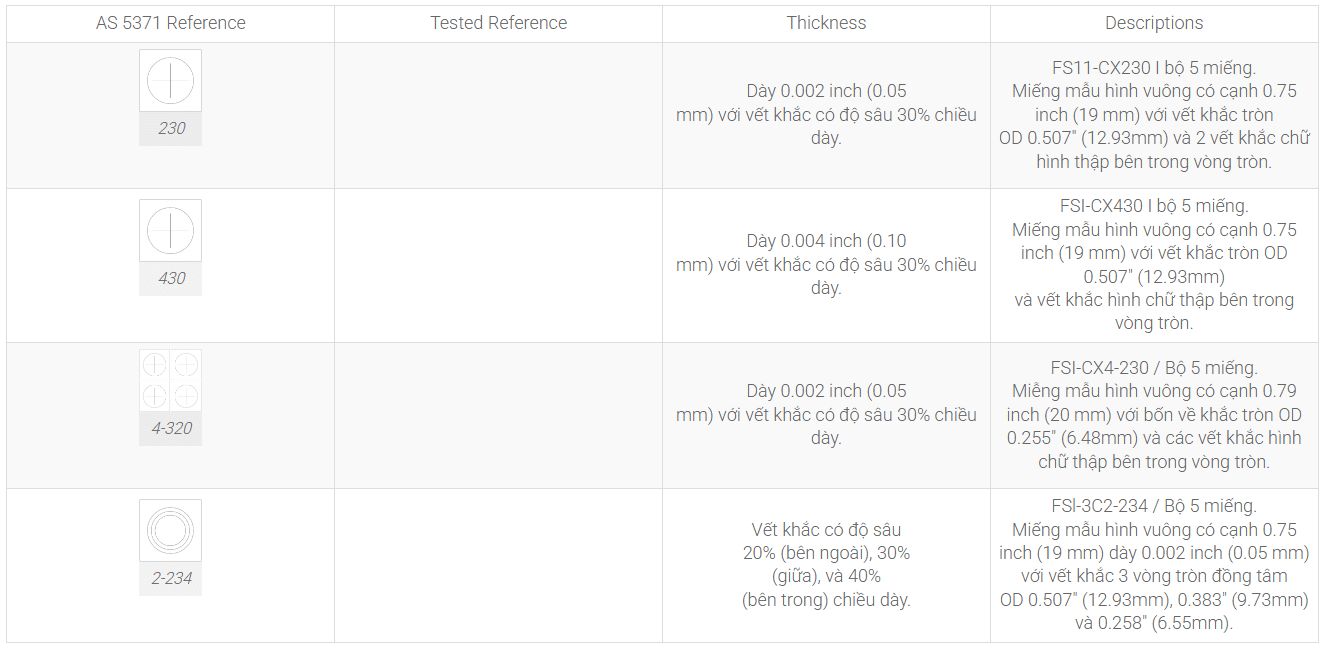Click the FSI-3C2-234 description text
This screenshot has width=1324, height=654.
[1154, 565]
